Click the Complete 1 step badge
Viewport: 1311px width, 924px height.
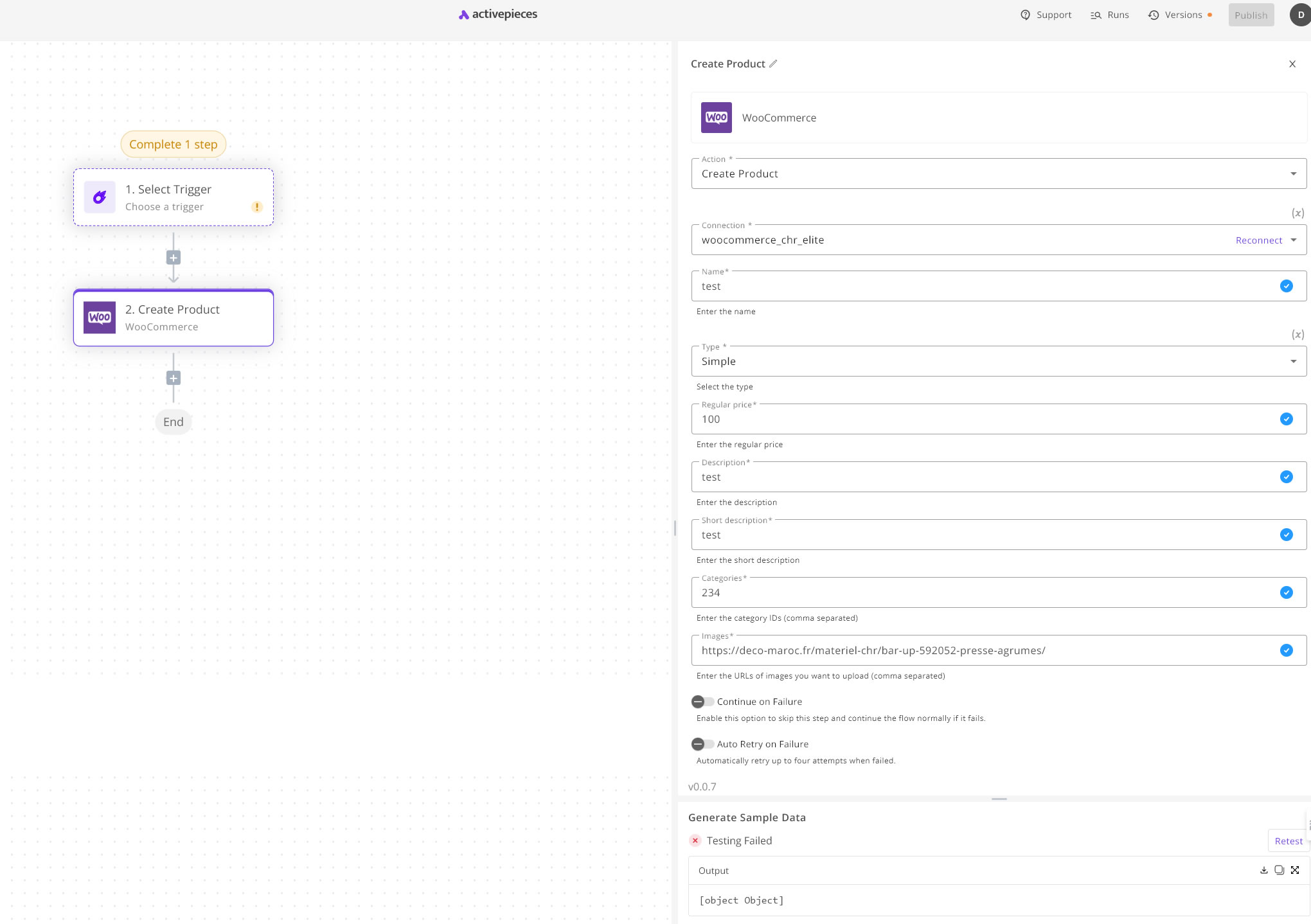174,144
